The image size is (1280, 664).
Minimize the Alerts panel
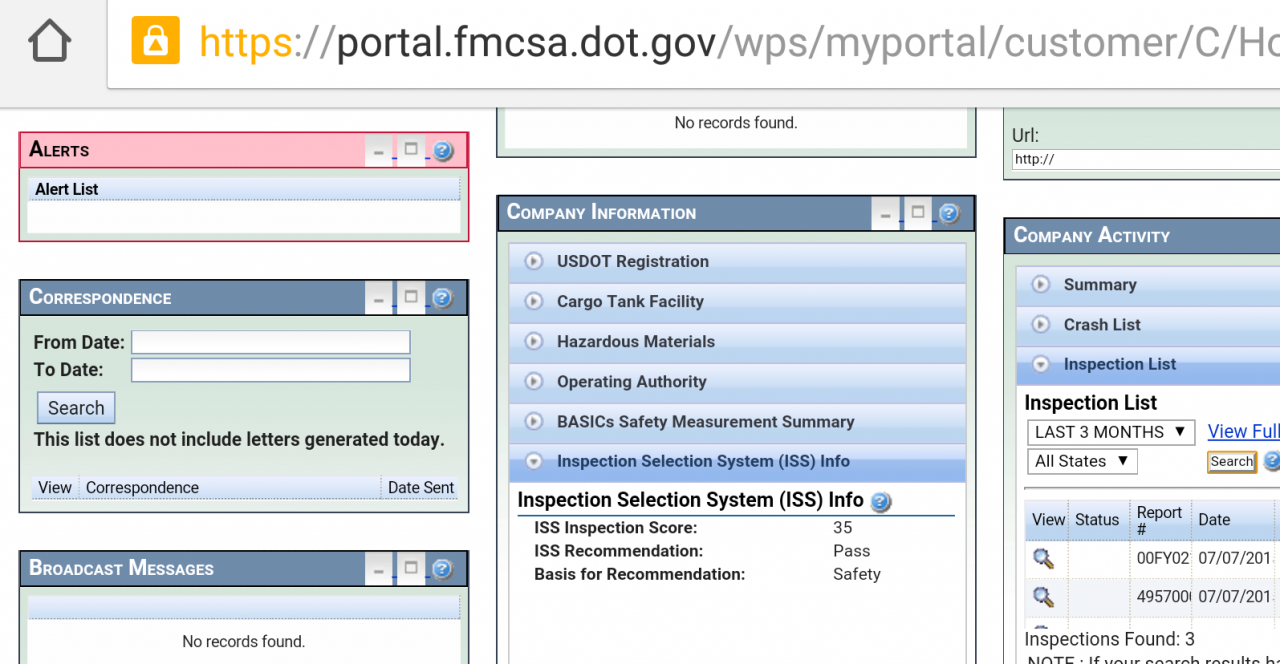coord(378,152)
